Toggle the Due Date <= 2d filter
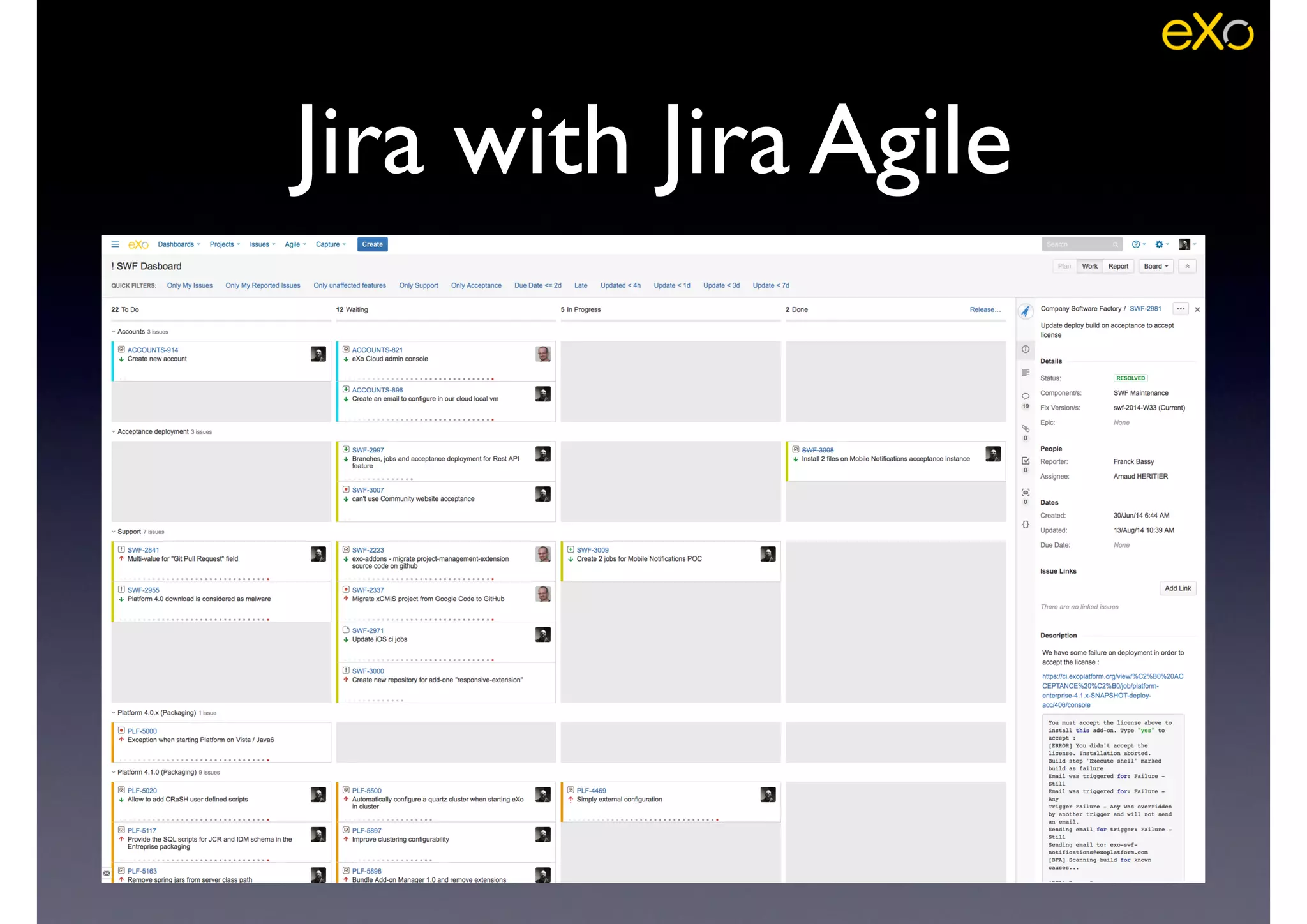This screenshot has width=1307, height=924. pos(538,285)
